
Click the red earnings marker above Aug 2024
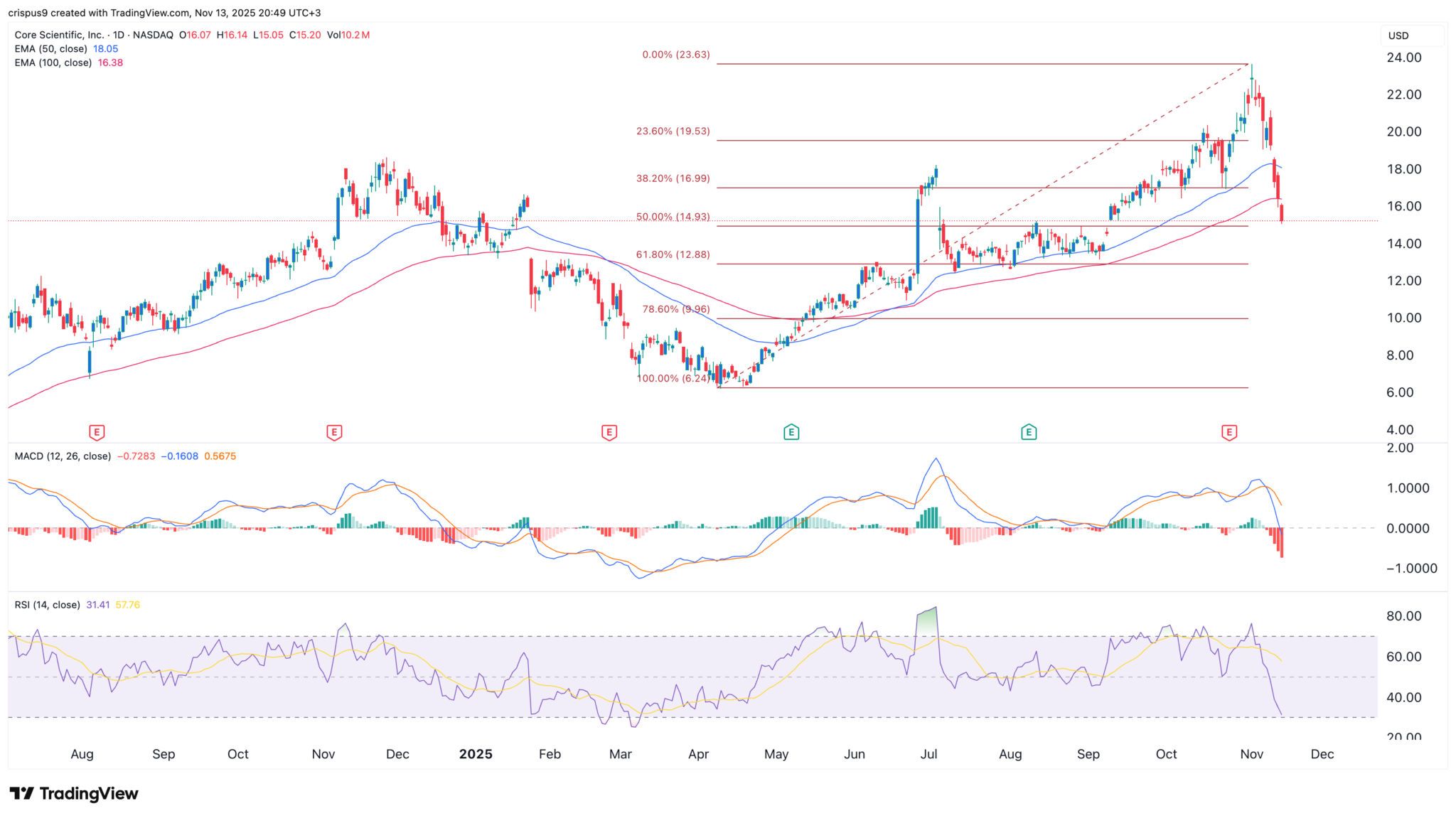[97, 431]
